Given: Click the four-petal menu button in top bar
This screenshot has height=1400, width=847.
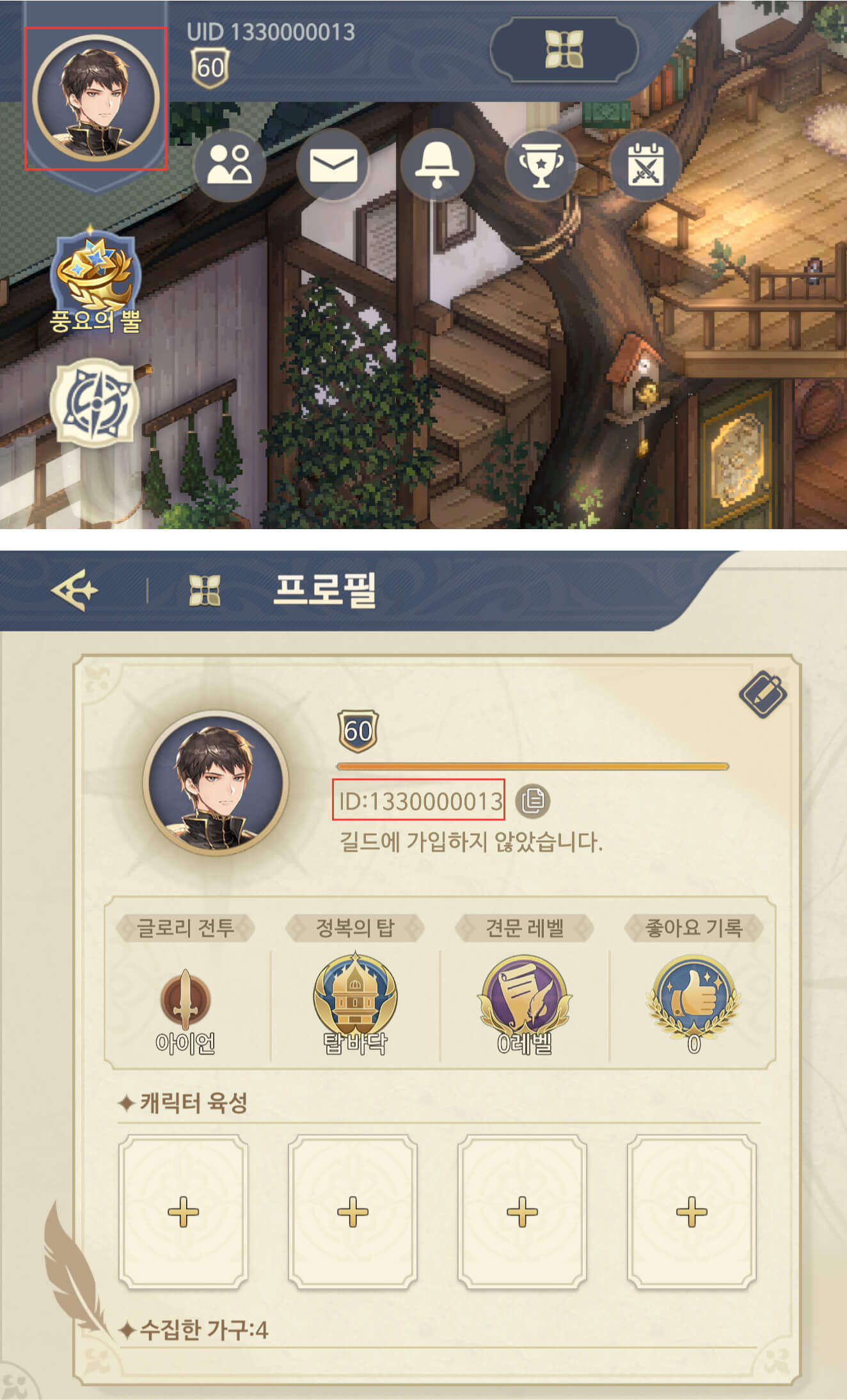Looking at the screenshot, I should click(564, 49).
